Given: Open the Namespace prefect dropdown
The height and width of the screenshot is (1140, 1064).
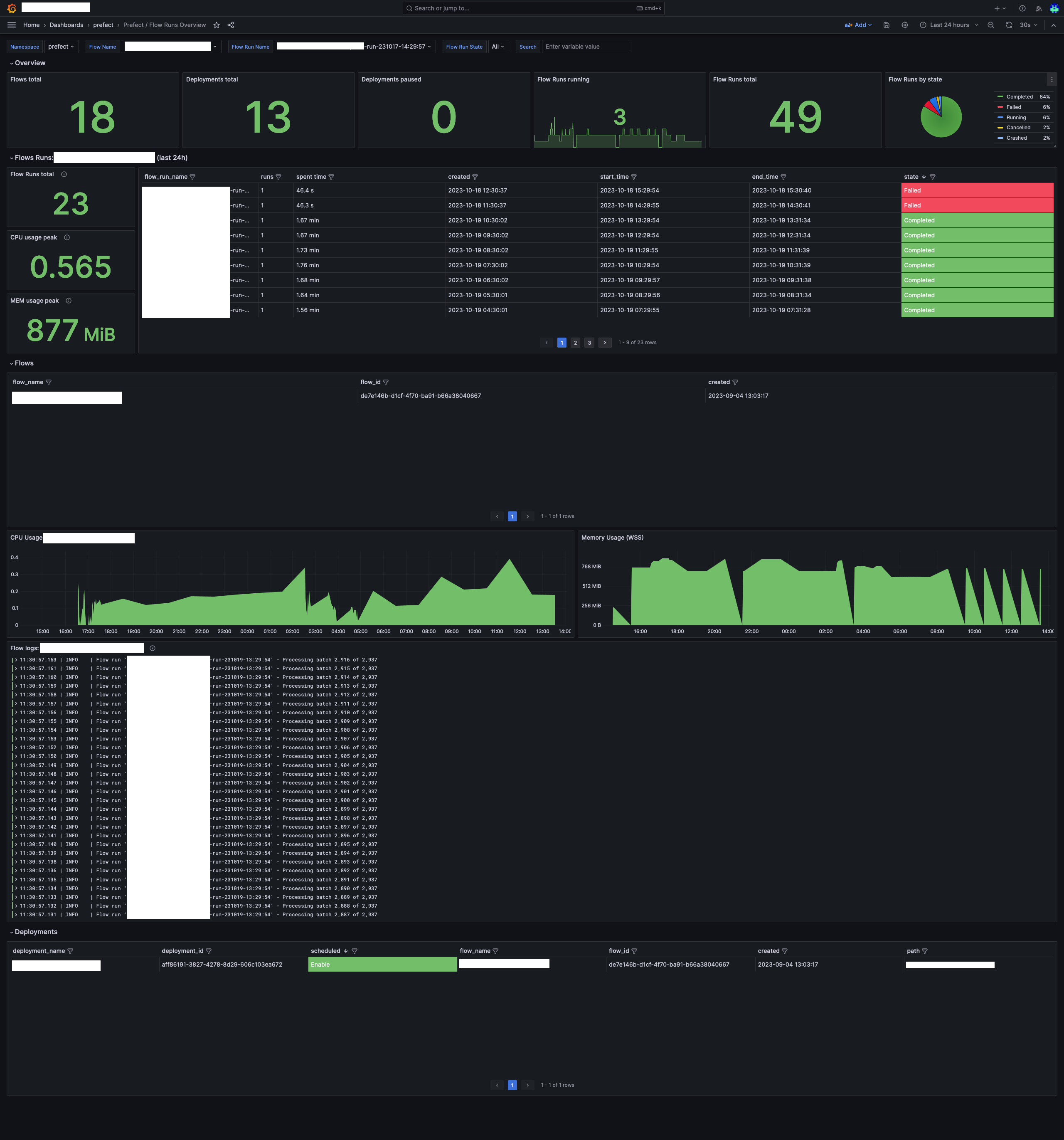Looking at the screenshot, I should tap(61, 47).
